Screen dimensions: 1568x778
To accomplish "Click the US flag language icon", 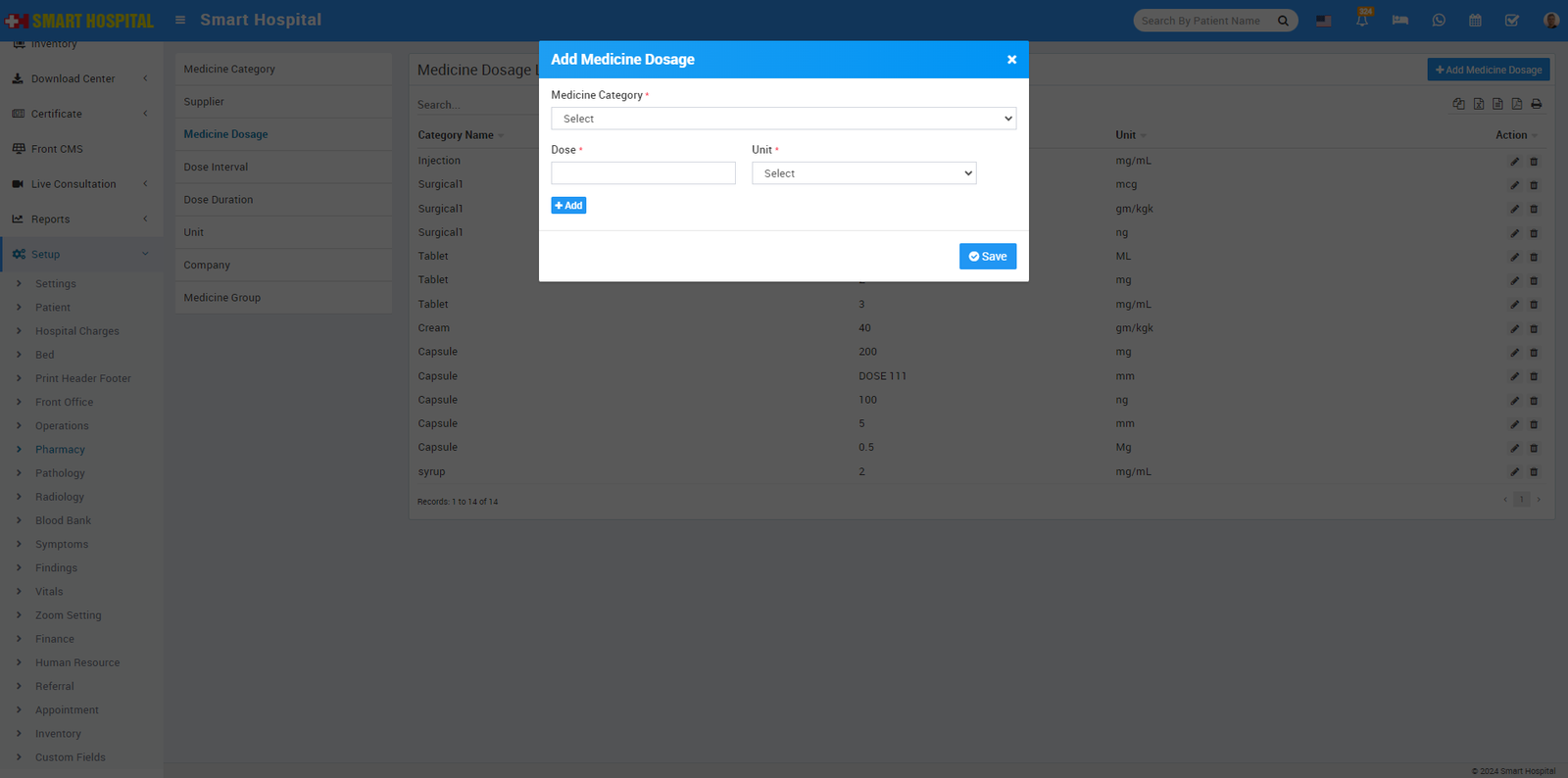I will coord(1324,21).
